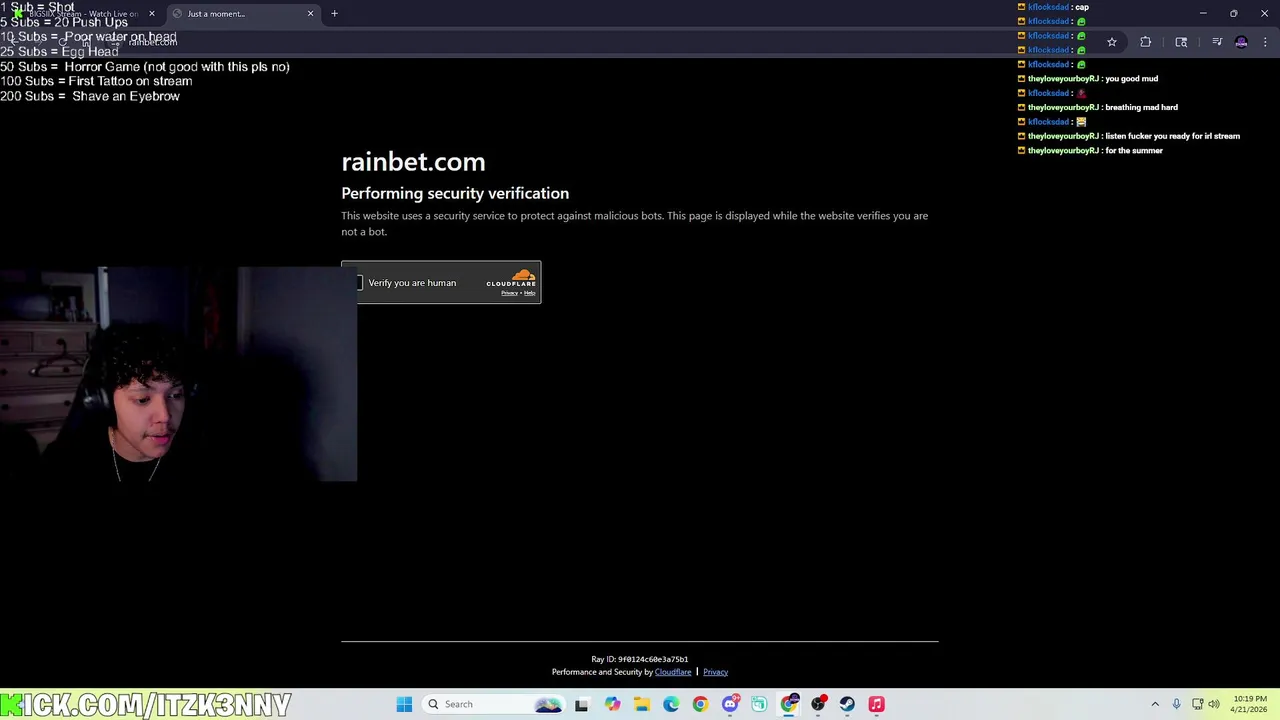Switch to the active Chrome profile window icon
The width and height of the screenshot is (1280, 720).
[x=789, y=704]
